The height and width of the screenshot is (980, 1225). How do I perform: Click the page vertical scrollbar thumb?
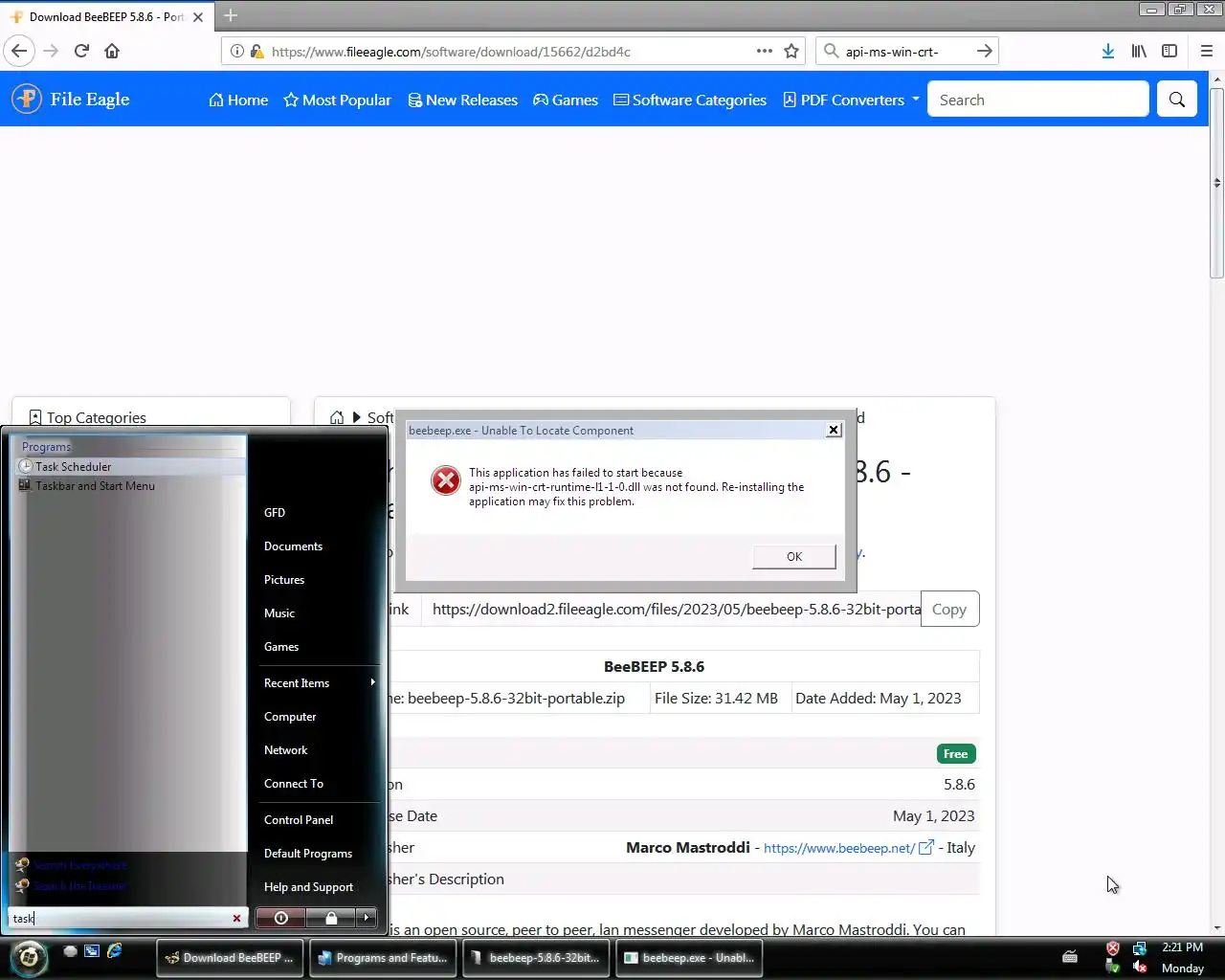coord(1216,182)
